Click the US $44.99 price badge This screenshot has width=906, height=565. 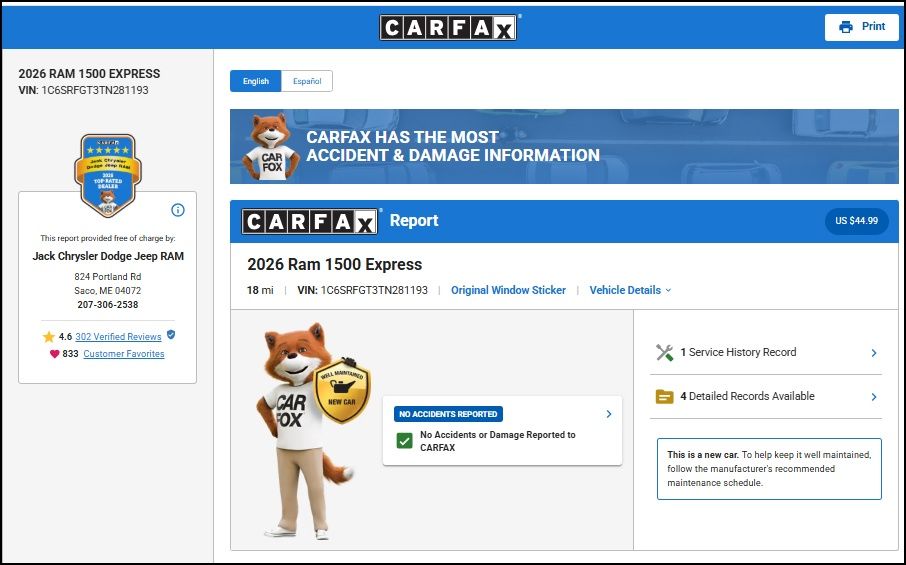(856, 221)
